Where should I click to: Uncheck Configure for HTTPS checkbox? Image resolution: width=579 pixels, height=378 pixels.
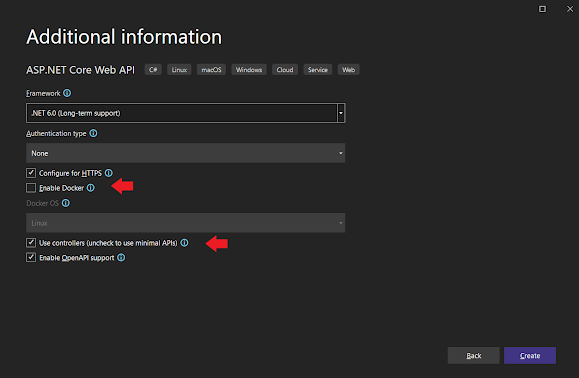point(31,173)
